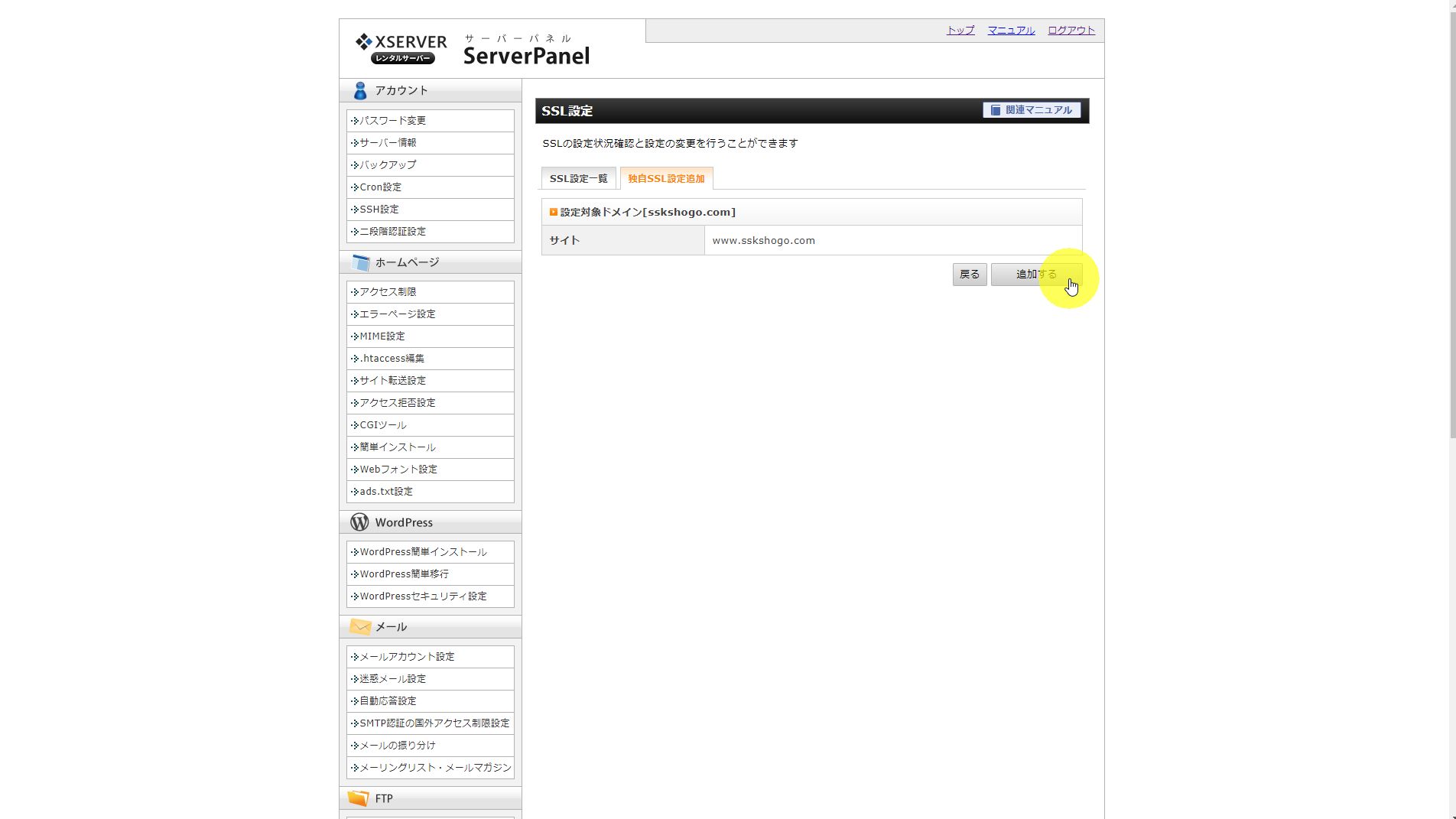Select the 独自SSL設定追加 tab
The width and height of the screenshot is (1456, 819).
click(666, 179)
